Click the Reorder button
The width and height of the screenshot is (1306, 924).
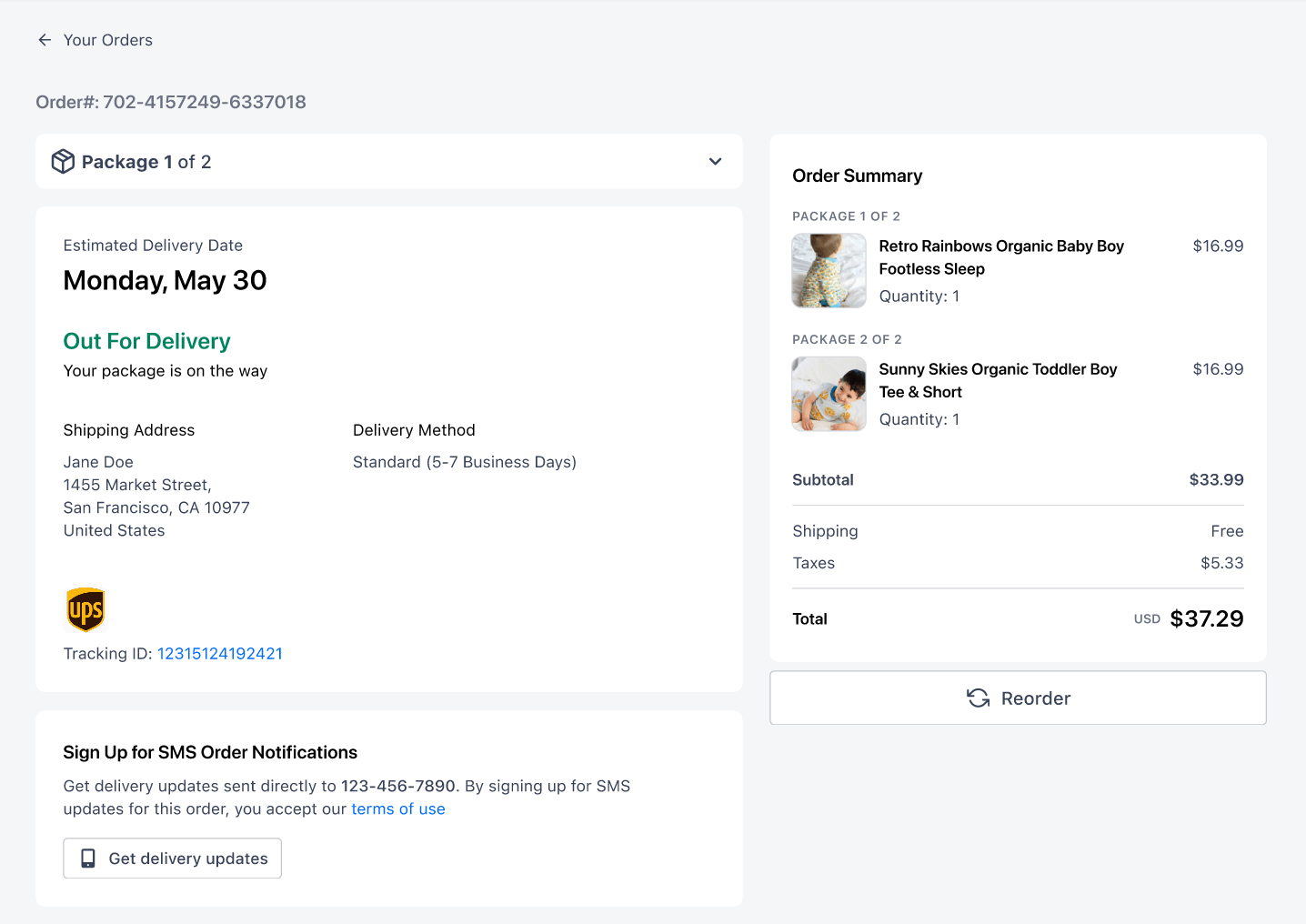point(1018,698)
